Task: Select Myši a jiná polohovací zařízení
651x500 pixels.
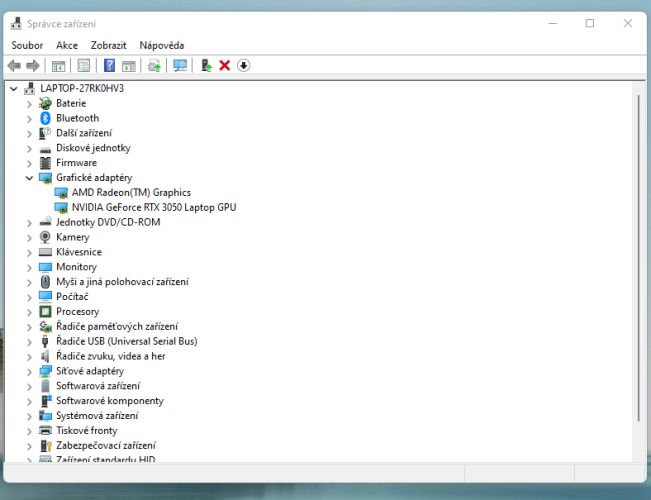Action: [122, 282]
